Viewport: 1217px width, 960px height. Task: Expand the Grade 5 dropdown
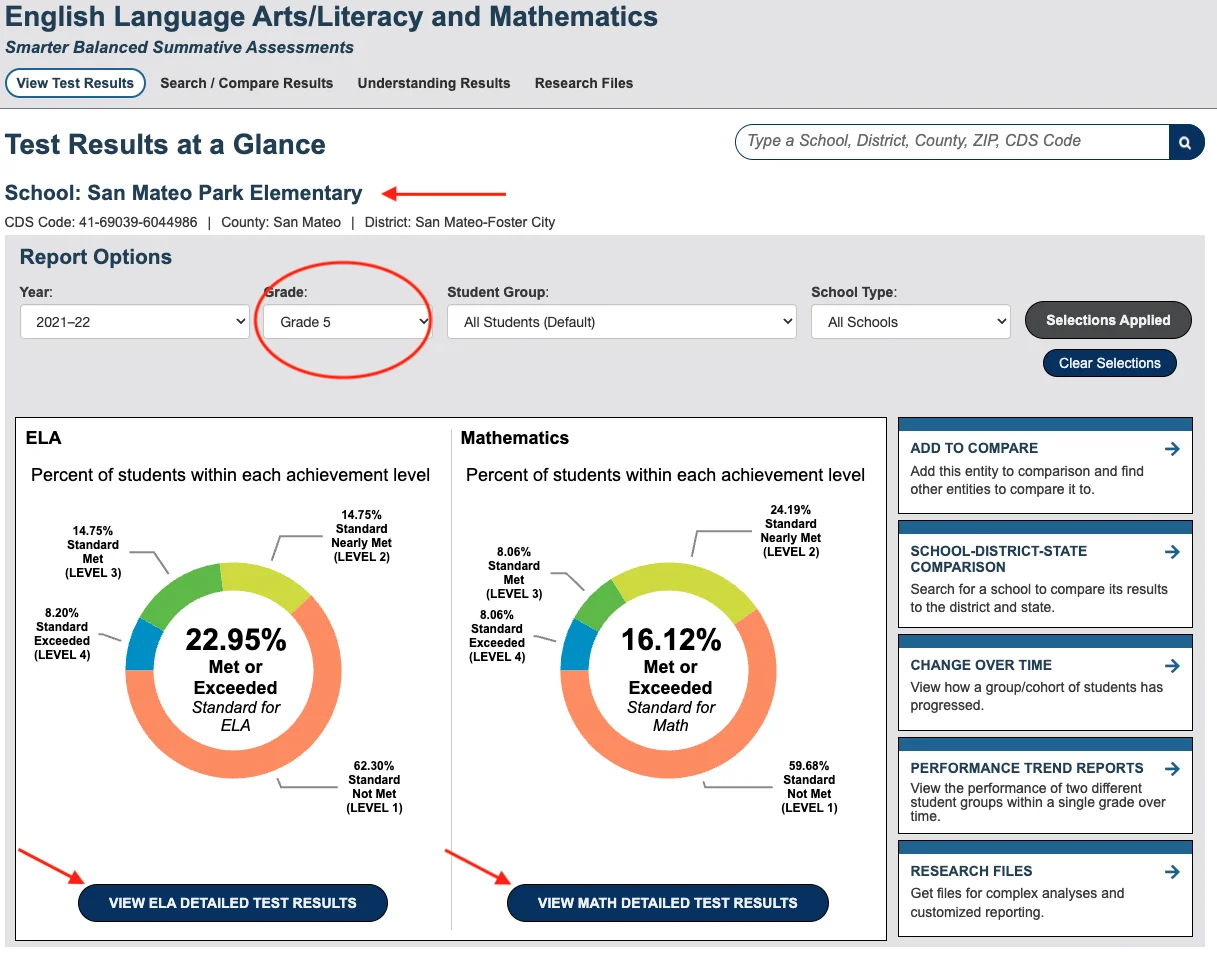[x=347, y=322]
